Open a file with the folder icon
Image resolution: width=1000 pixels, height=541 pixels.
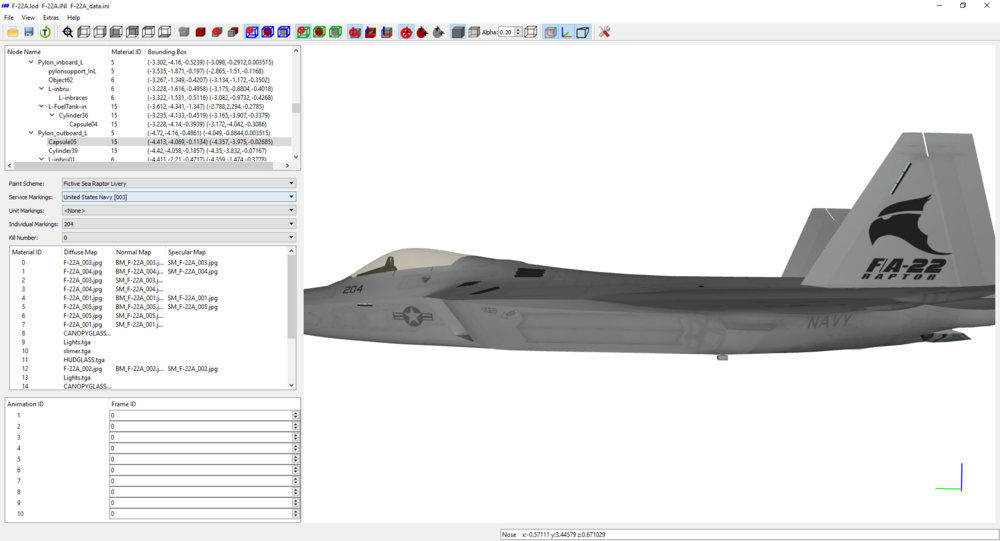pyautogui.click(x=13, y=32)
